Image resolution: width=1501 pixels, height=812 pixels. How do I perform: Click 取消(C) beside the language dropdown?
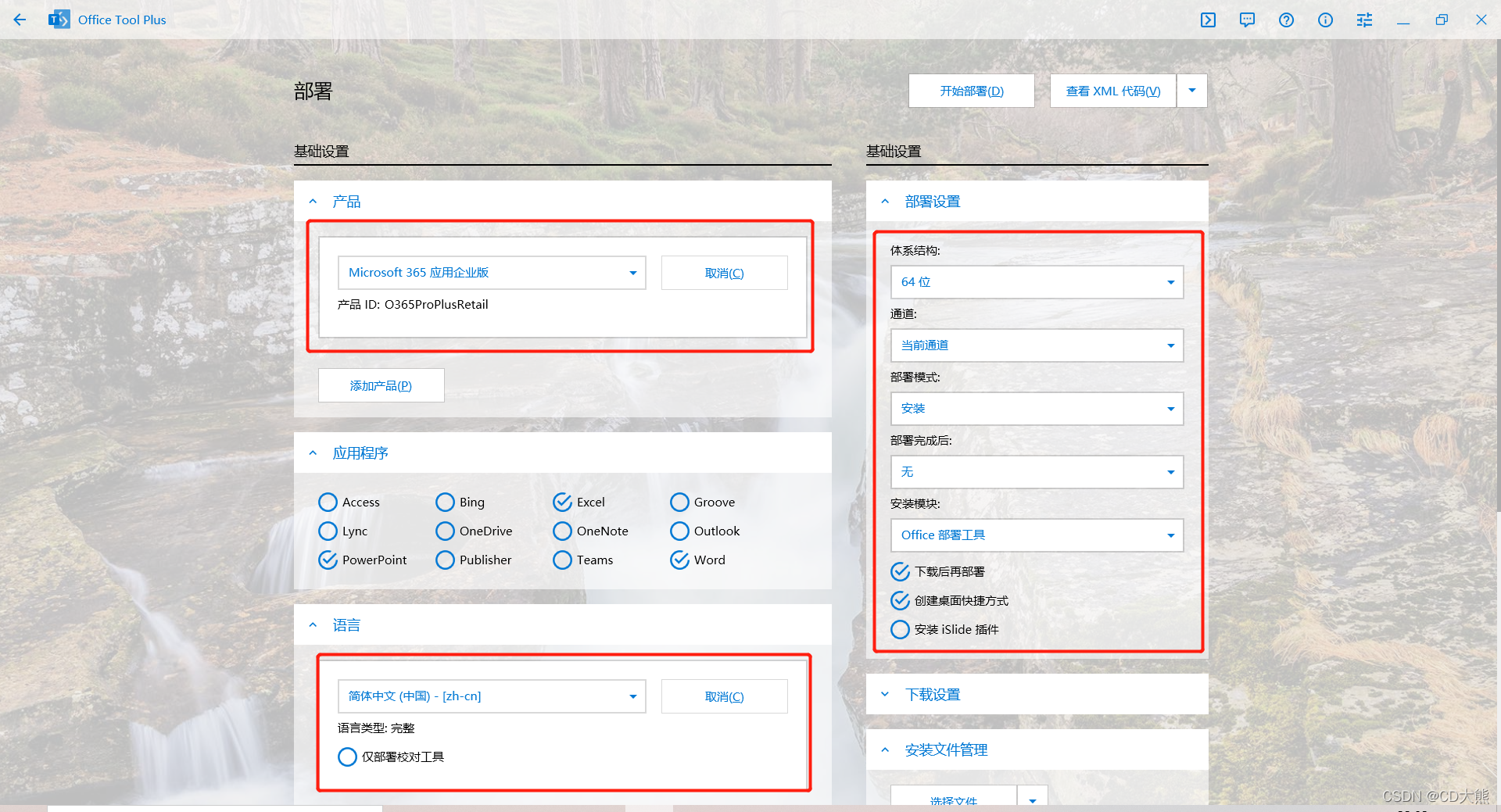725,696
